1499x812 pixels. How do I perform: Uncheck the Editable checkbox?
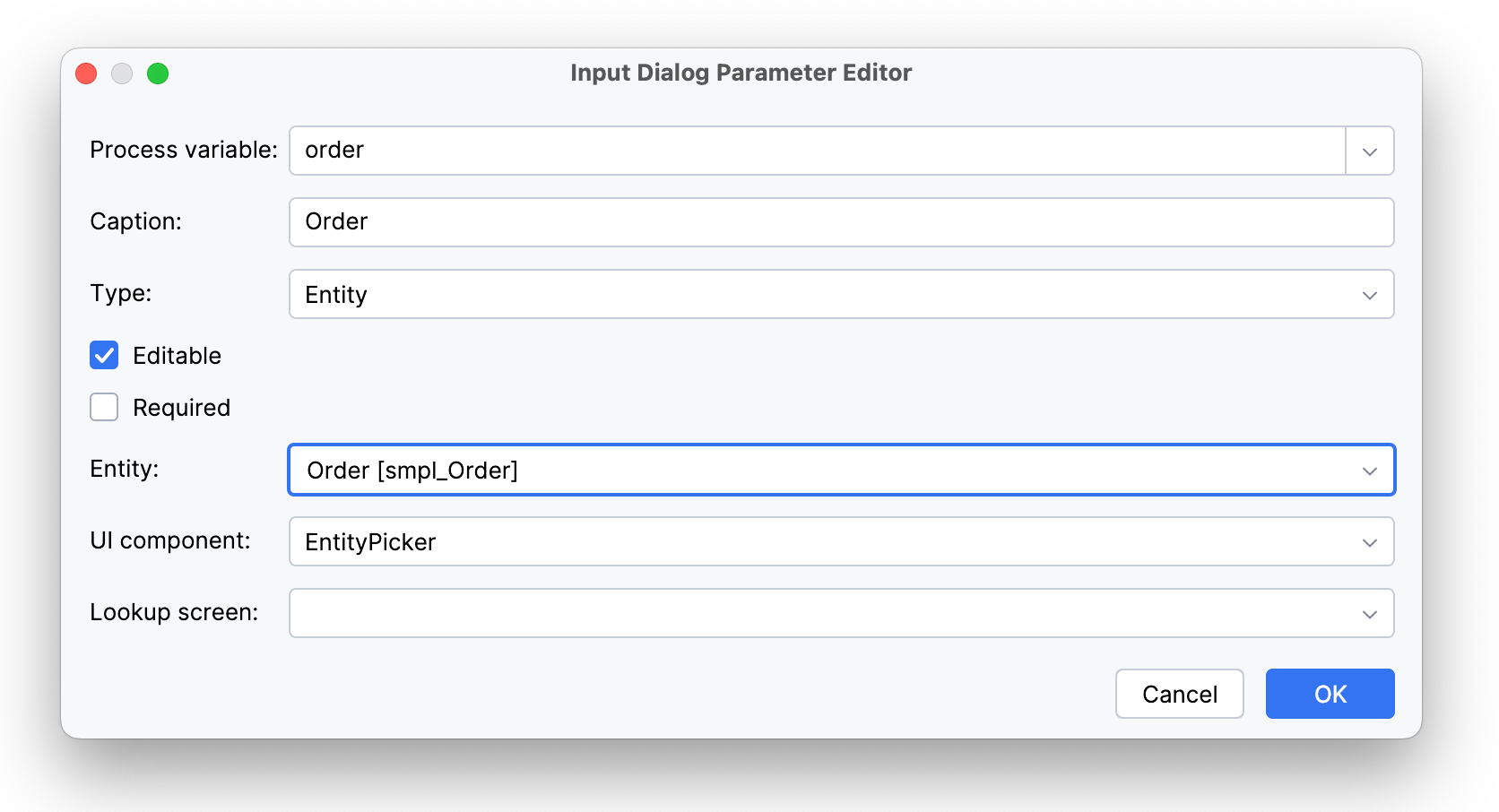coord(104,356)
